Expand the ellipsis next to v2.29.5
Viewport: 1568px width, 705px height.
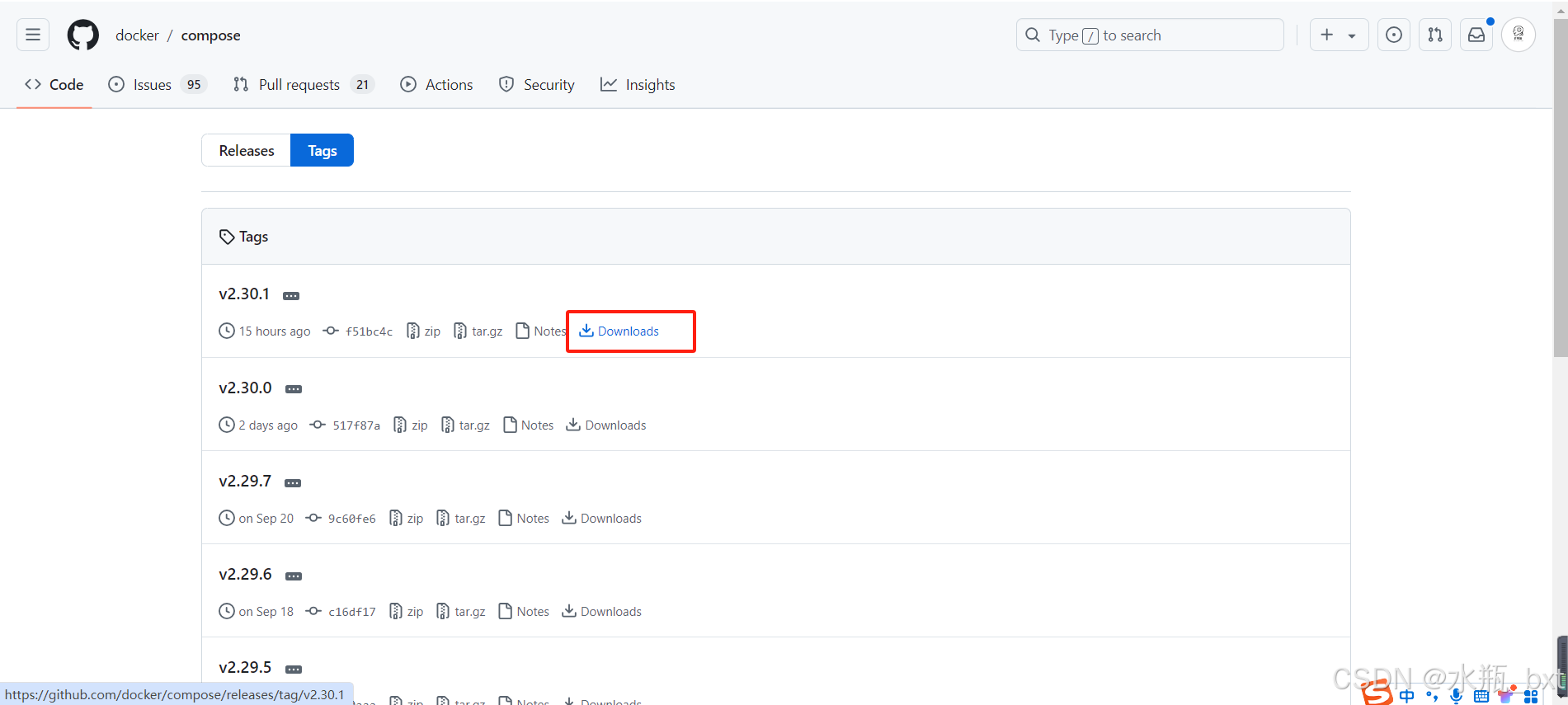point(294,670)
